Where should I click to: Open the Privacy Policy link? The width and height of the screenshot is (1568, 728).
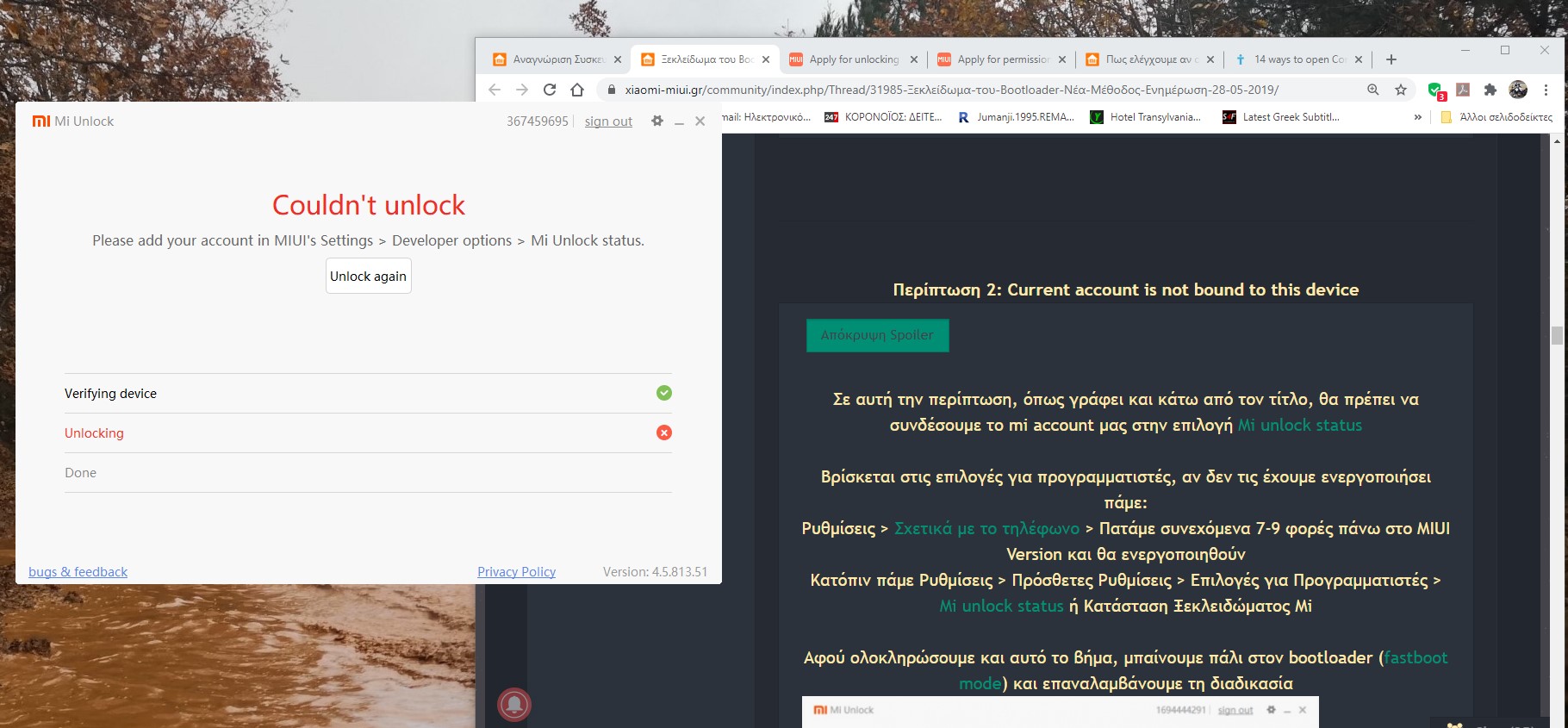[516, 572]
